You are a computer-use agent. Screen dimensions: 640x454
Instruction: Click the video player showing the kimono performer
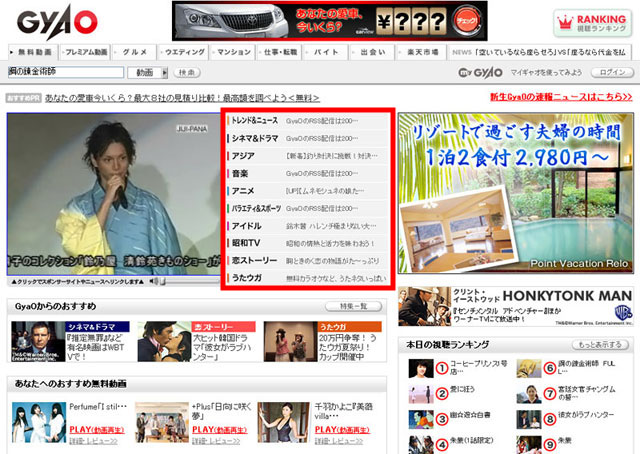114,194
